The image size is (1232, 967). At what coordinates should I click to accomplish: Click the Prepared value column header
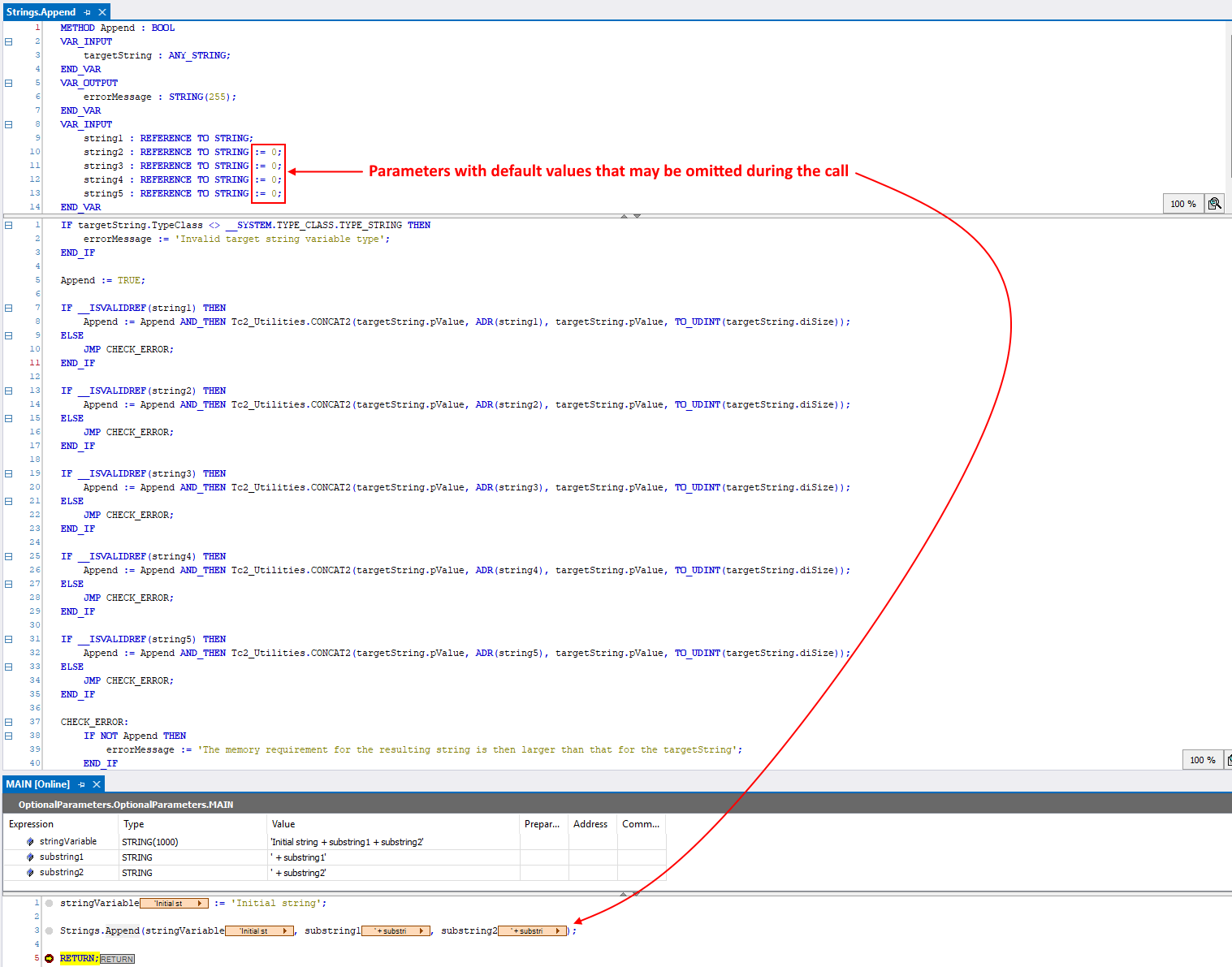pyautogui.click(x=544, y=824)
